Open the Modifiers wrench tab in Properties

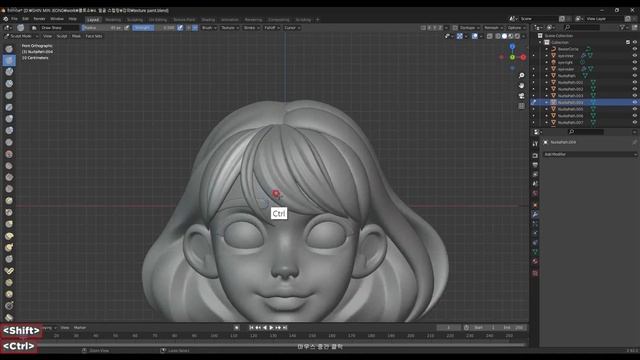coord(535,215)
